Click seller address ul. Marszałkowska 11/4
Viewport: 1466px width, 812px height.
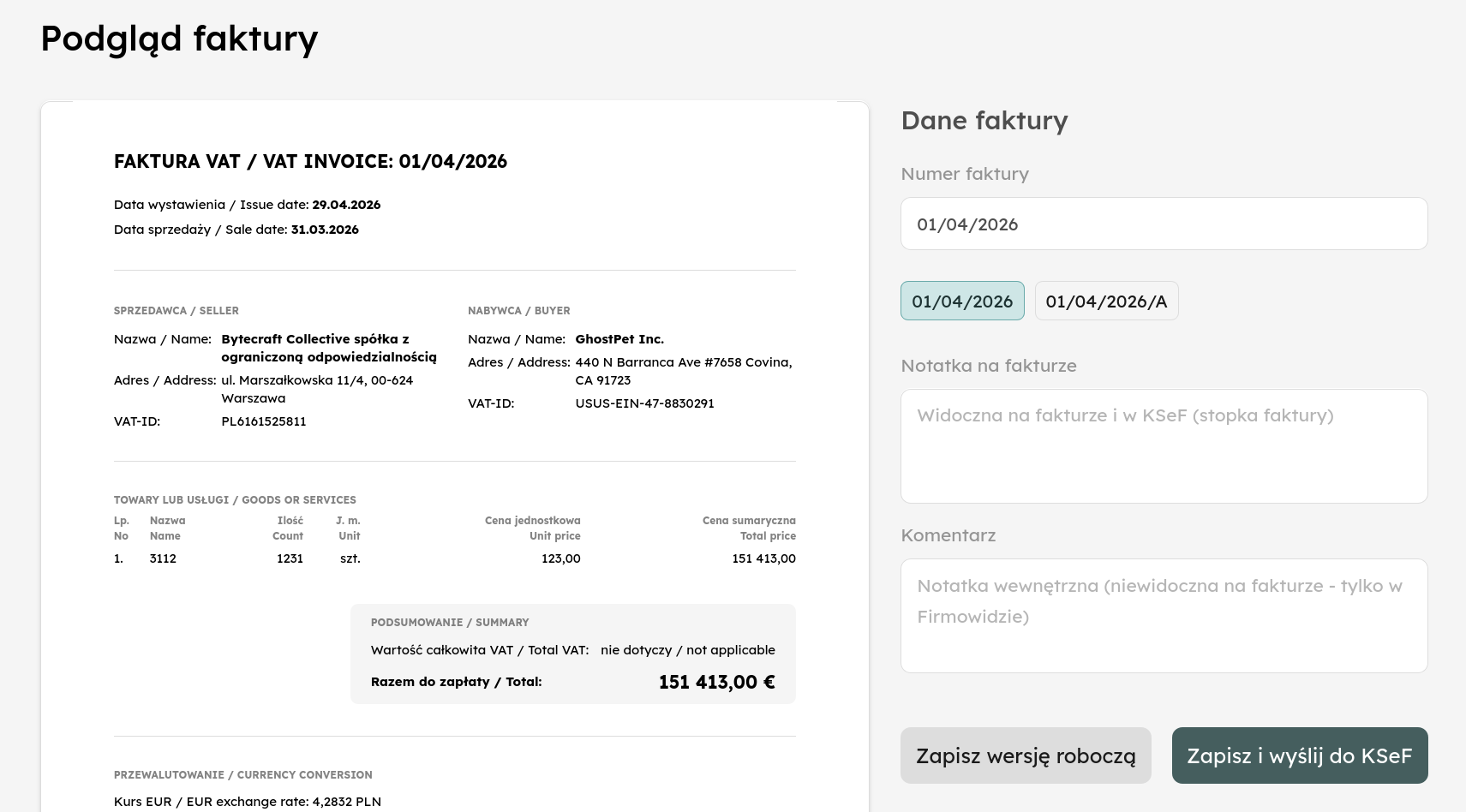[x=317, y=389]
